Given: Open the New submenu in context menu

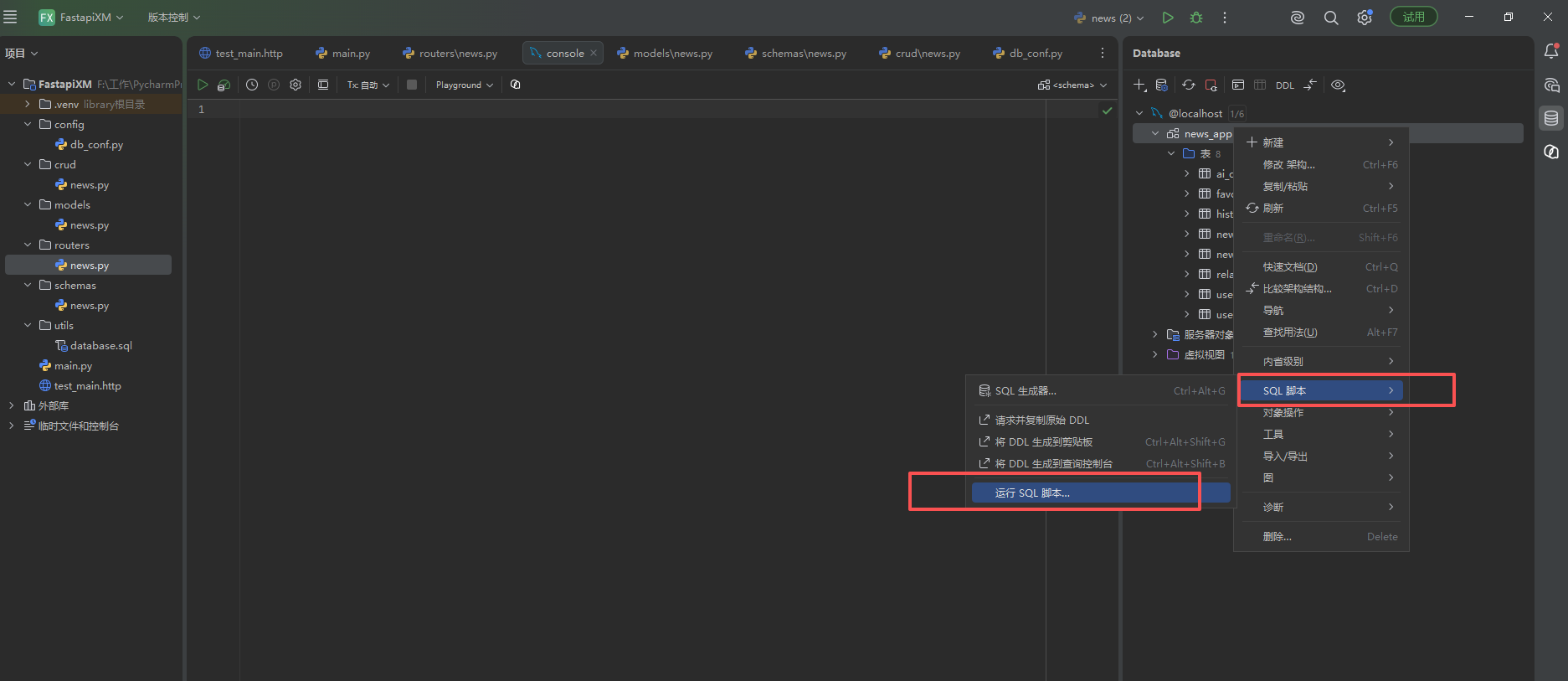Looking at the screenshot, I should (1322, 142).
